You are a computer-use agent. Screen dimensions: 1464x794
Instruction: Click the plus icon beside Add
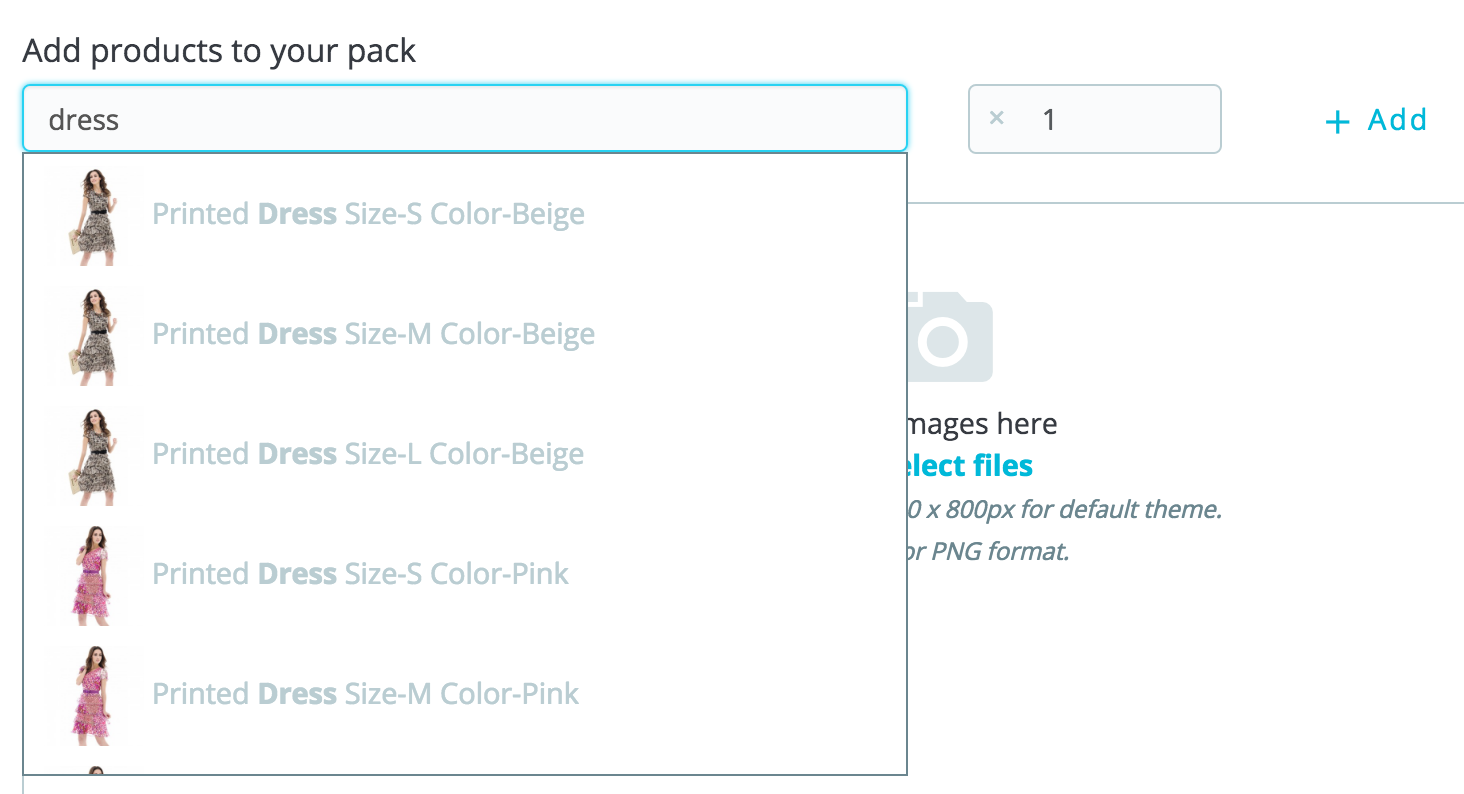pos(1337,122)
